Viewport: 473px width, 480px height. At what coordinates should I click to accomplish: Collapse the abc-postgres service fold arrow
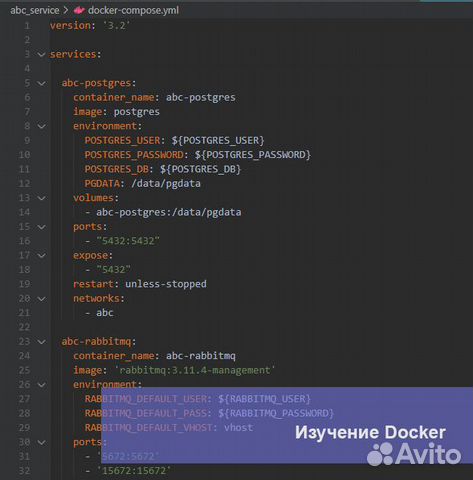[41, 83]
